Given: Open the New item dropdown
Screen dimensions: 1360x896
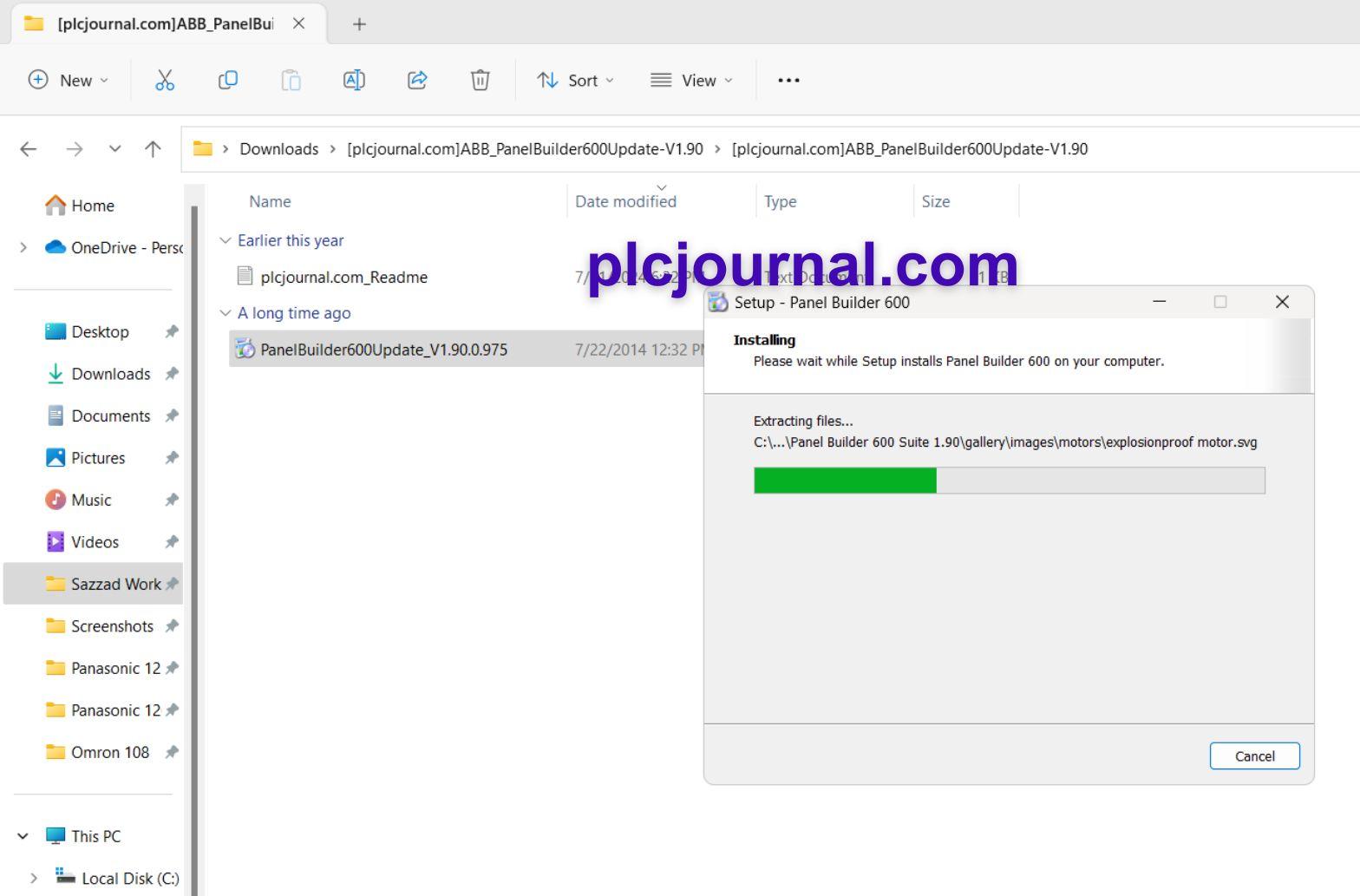Looking at the screenshot, I should [69, 80].
